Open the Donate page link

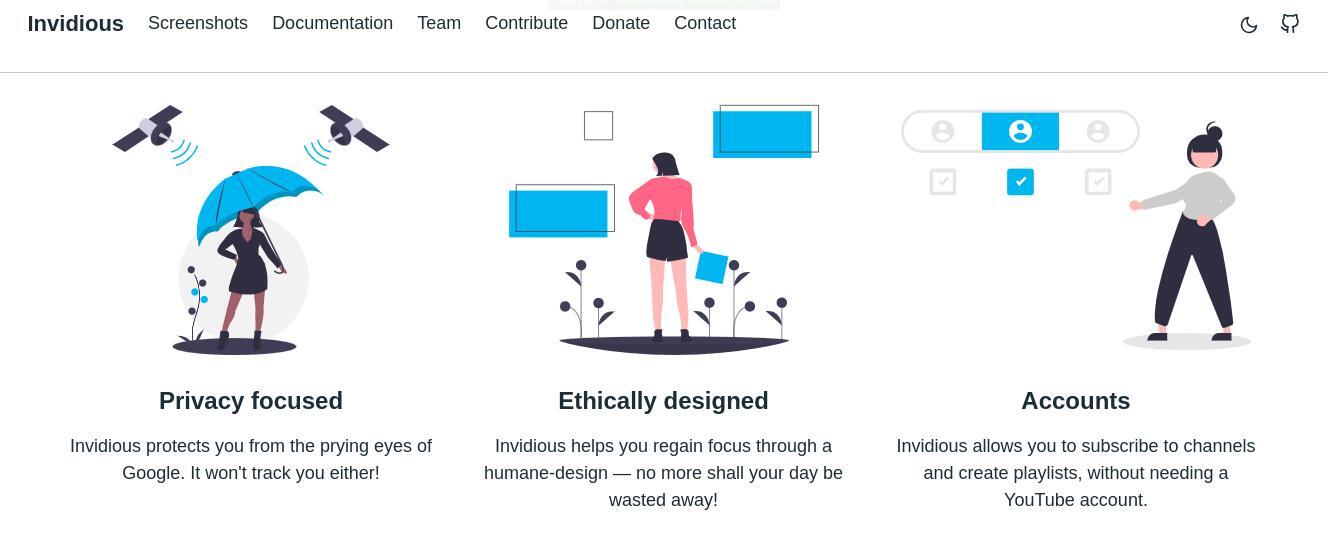[621, 23]
